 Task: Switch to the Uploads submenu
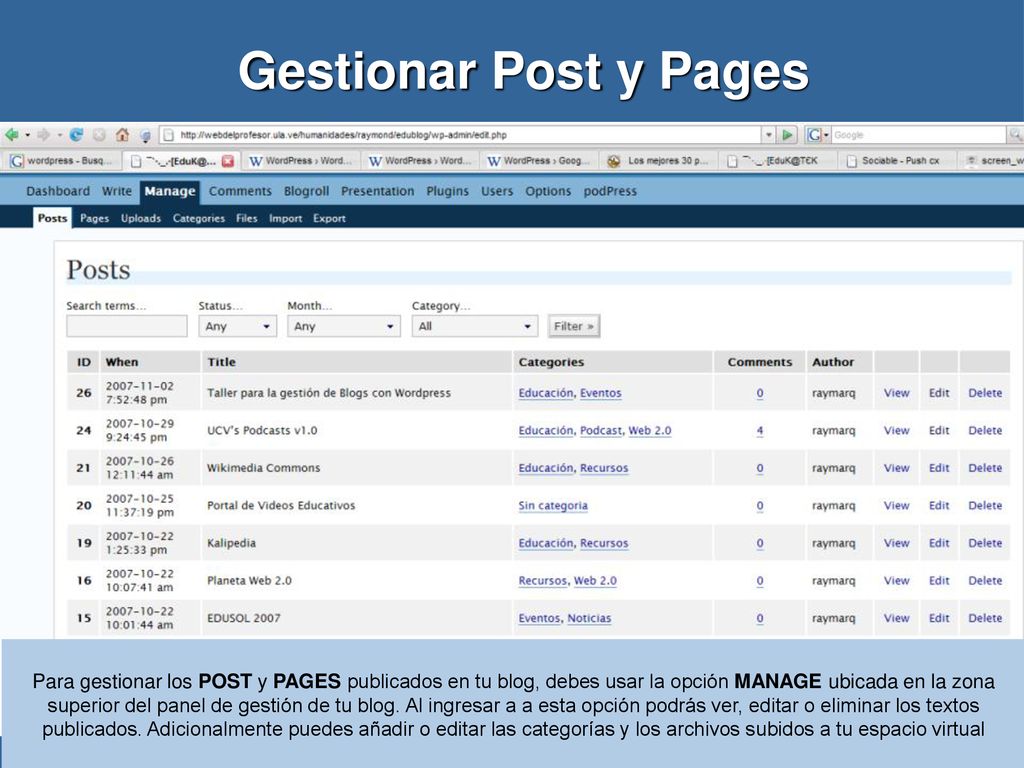[140, 218]
